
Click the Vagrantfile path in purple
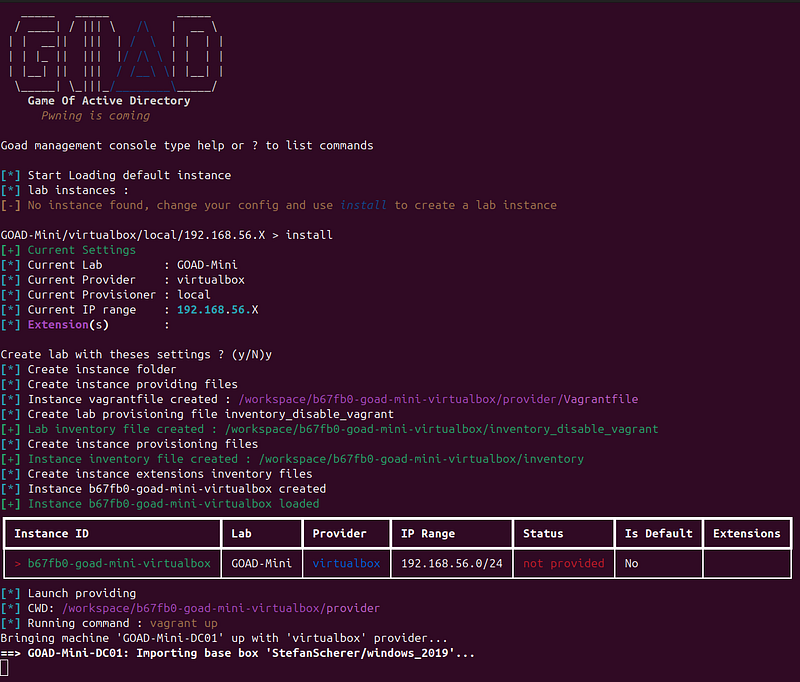coord(438,399)
